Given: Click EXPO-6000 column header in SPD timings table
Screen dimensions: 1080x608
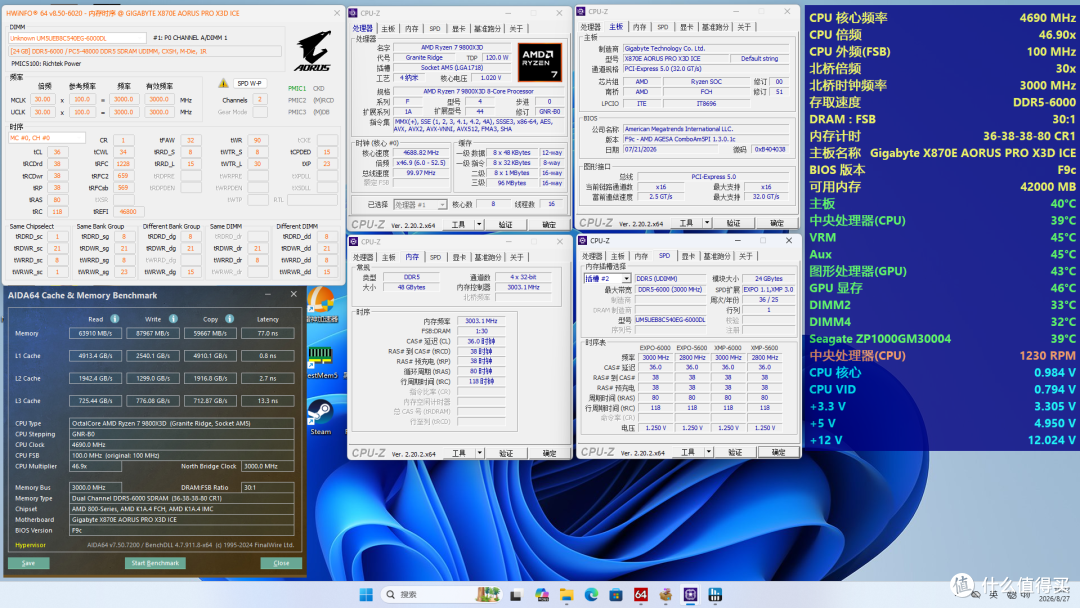Looking at the screenshot, I should coord(655,348).
